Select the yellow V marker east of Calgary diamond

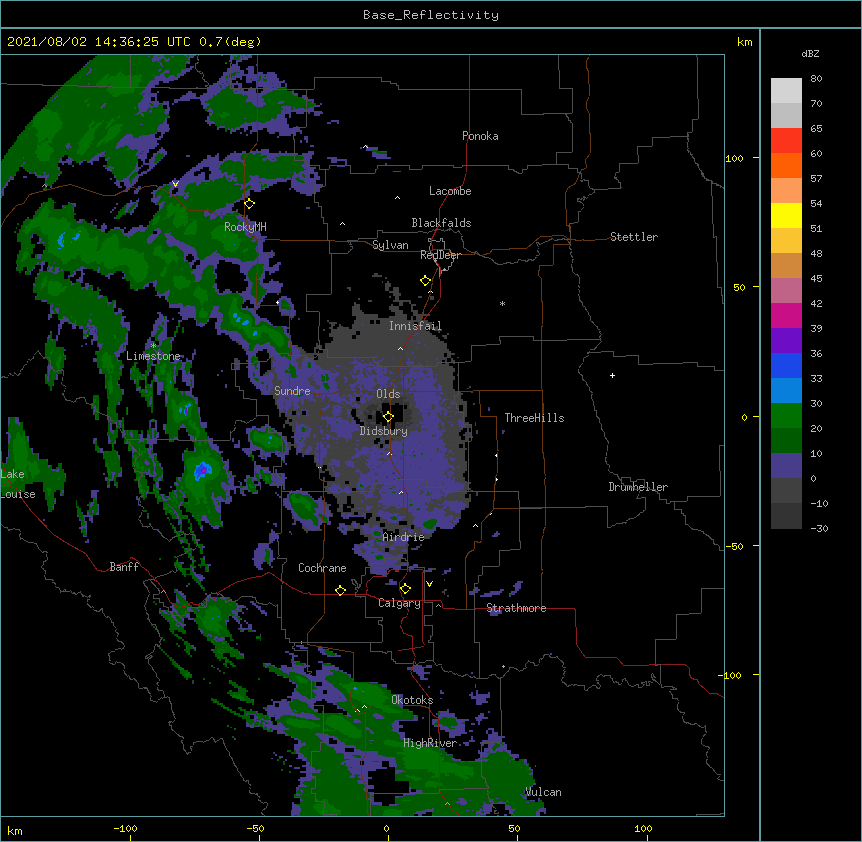point(429,584)
